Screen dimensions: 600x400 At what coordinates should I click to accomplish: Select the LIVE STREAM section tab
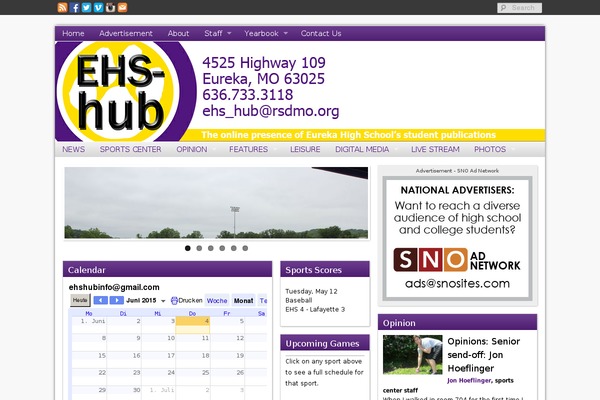coord(435,149)
